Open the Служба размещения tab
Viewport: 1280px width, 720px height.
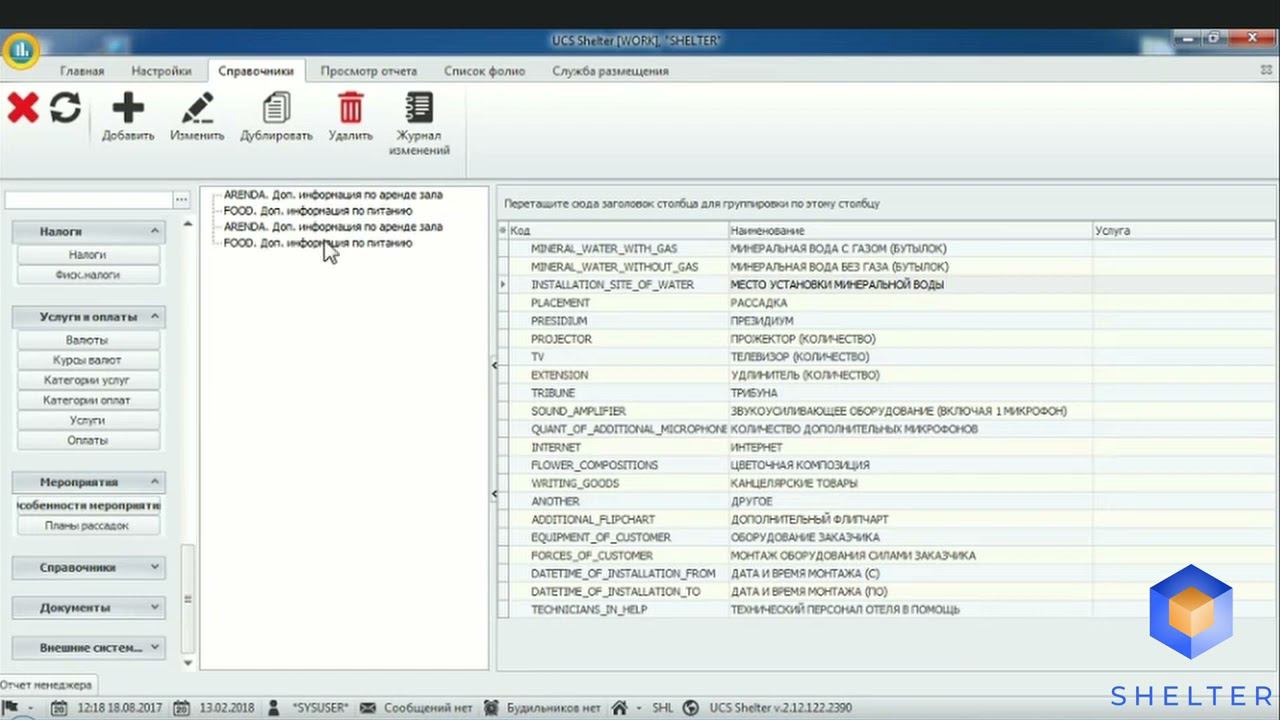point(610,71)
